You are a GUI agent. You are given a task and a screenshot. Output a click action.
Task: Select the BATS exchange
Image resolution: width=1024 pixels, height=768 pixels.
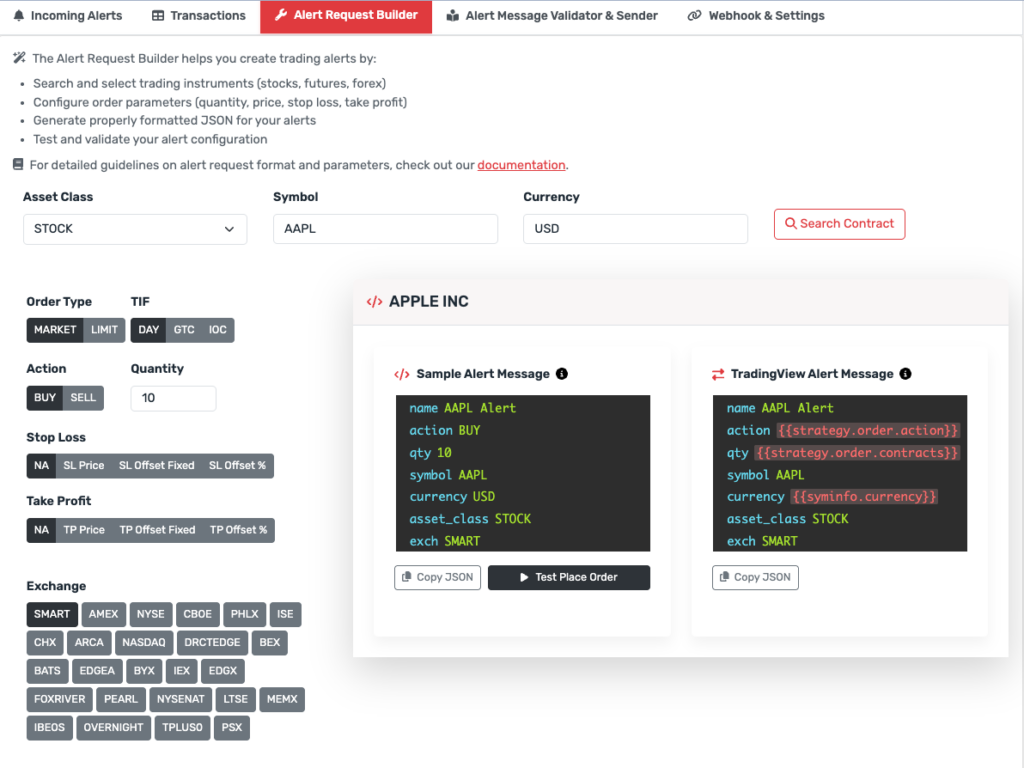pos(48,671)
